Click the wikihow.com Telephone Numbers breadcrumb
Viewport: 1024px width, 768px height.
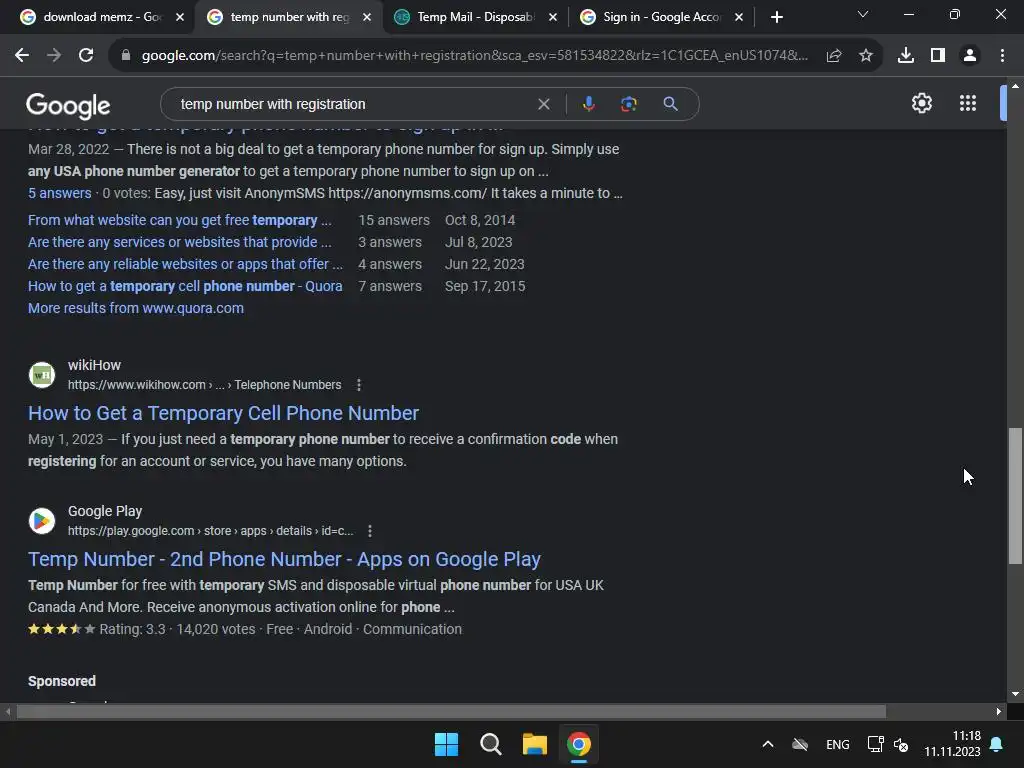(x=204, y=385)
